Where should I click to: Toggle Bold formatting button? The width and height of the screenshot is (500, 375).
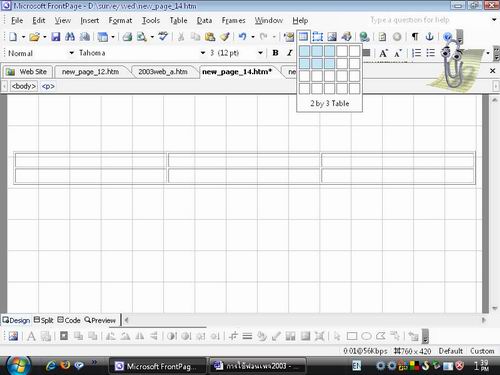(275, 53)
